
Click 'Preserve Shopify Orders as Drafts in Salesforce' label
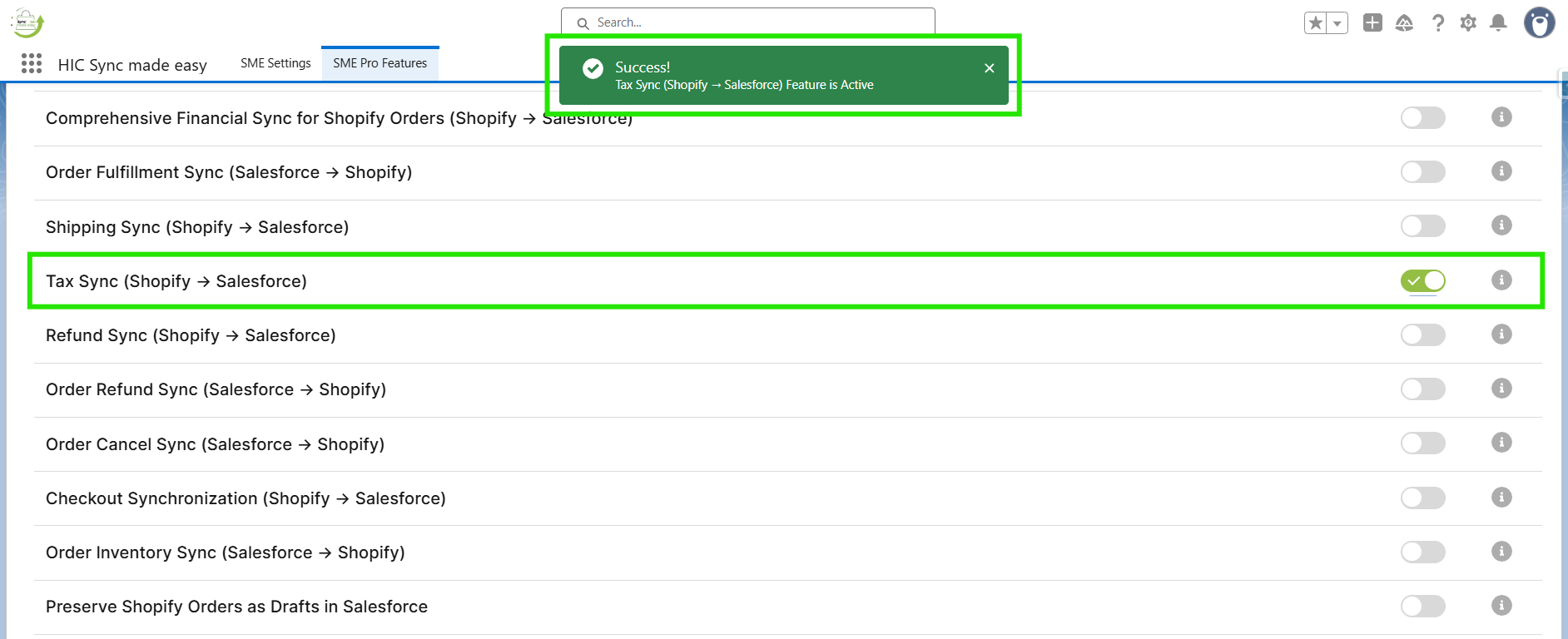pos(236,607)
